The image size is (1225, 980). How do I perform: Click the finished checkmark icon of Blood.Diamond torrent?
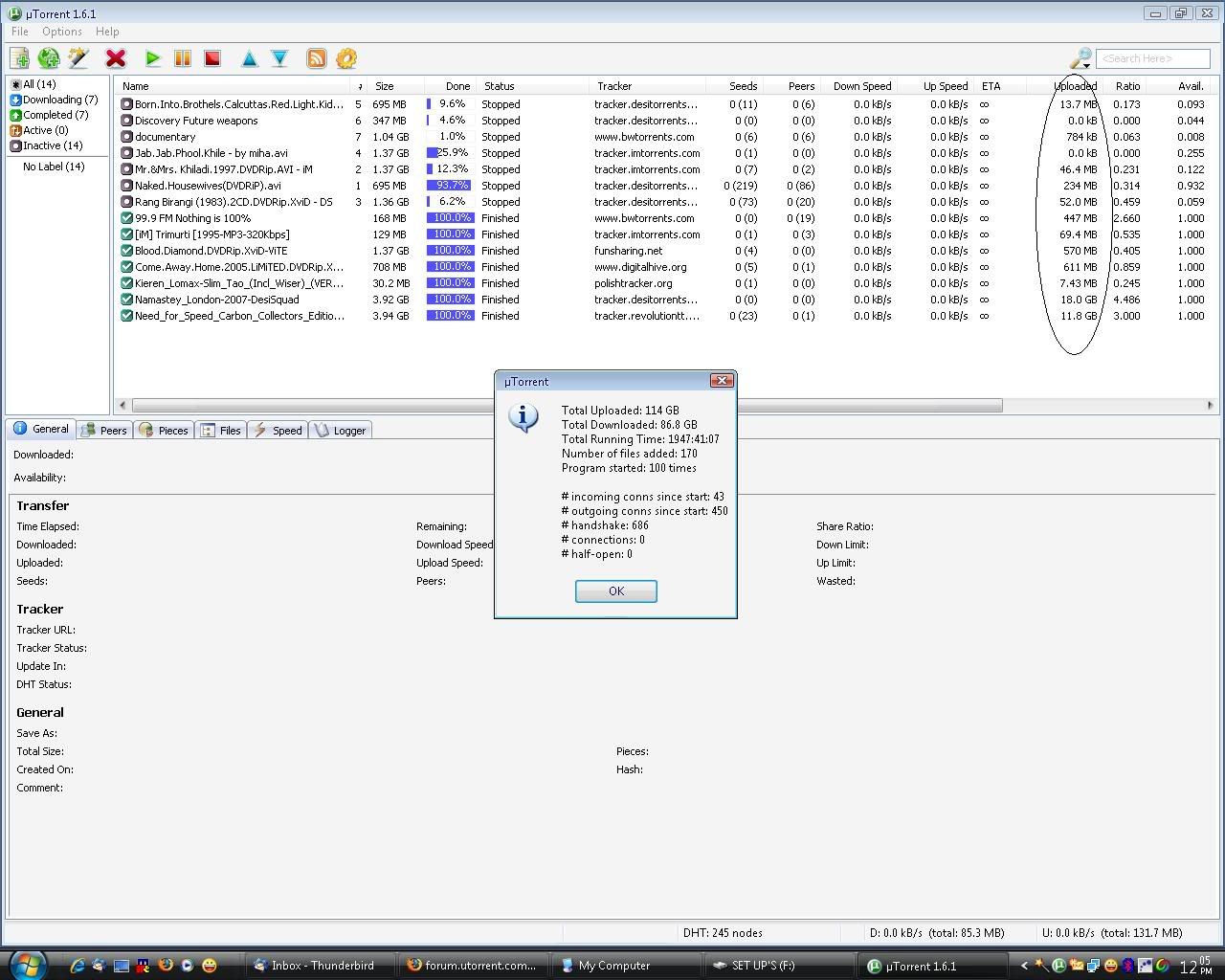coord(127,251)
